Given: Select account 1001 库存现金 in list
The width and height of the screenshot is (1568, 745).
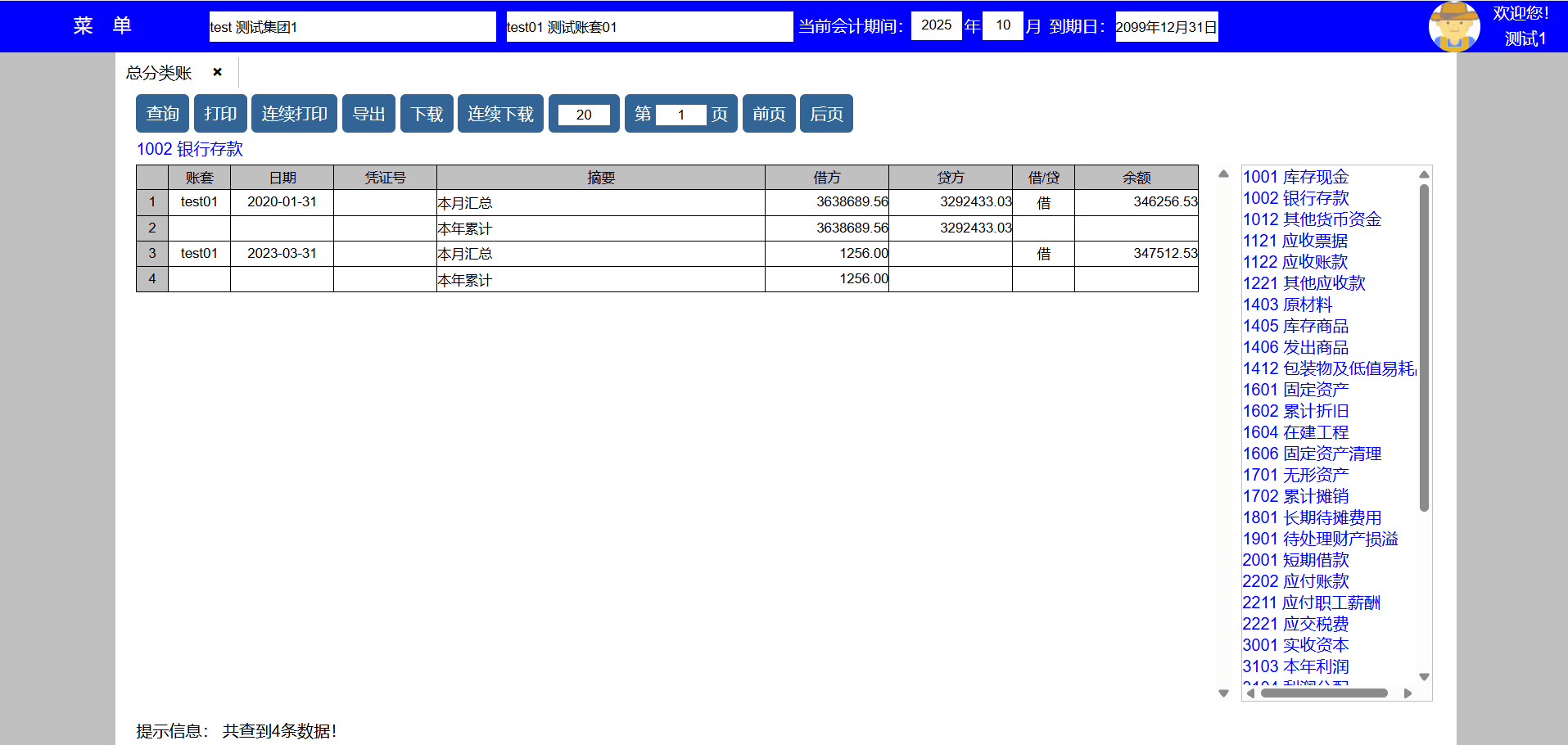Looking at the screenshot, I should (x=1295, y=177).
